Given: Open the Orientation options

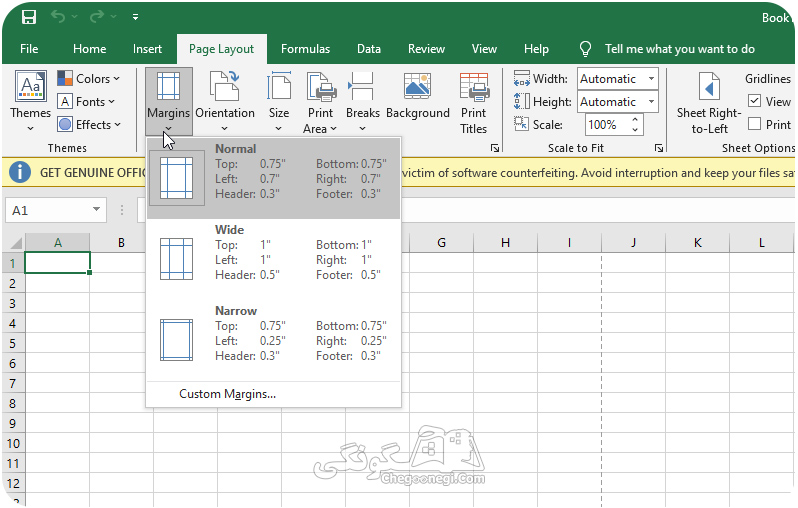Looking at the screenshot, I should coord(225,101).
